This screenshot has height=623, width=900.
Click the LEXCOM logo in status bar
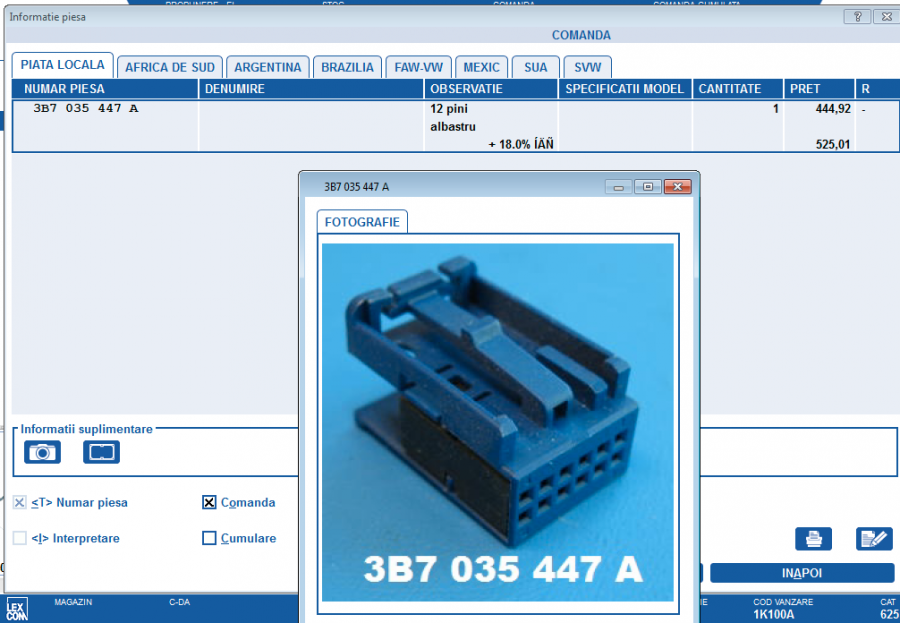point(17,608)
